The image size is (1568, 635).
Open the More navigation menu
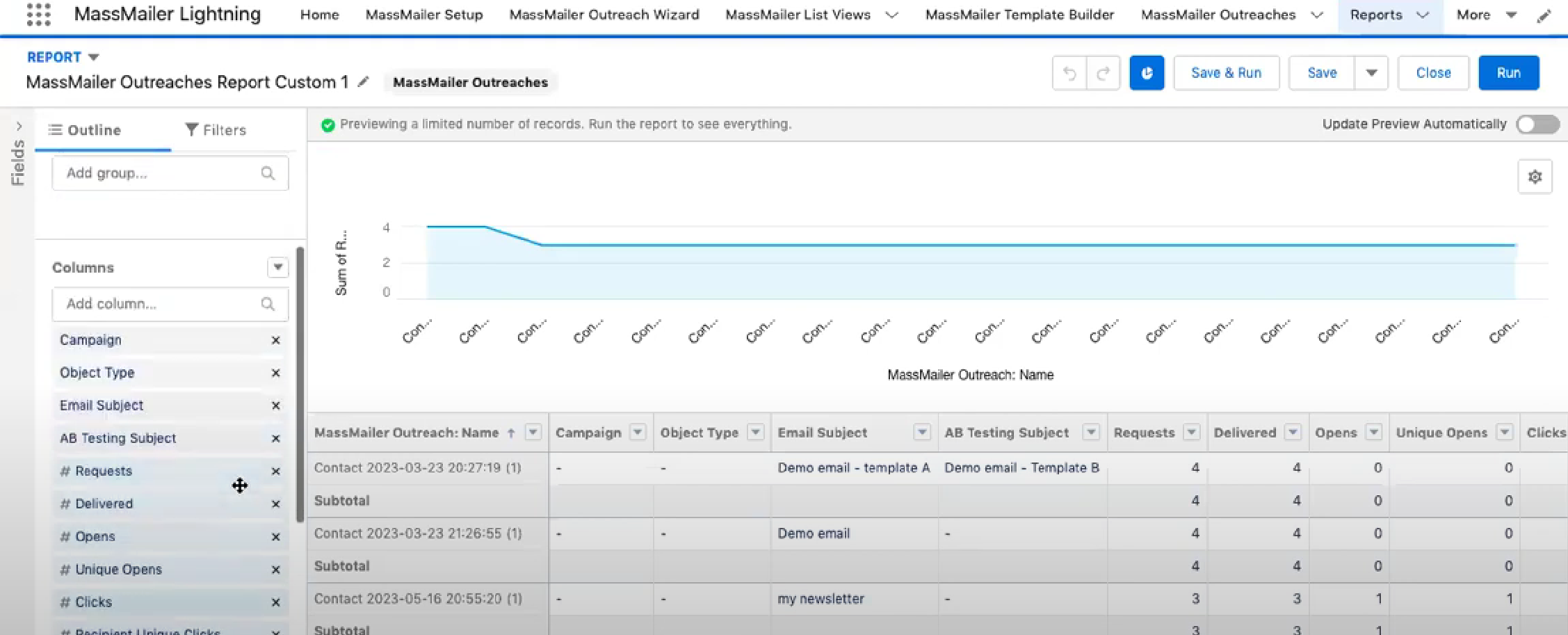pyautogui.click(x=1487, y=15)
